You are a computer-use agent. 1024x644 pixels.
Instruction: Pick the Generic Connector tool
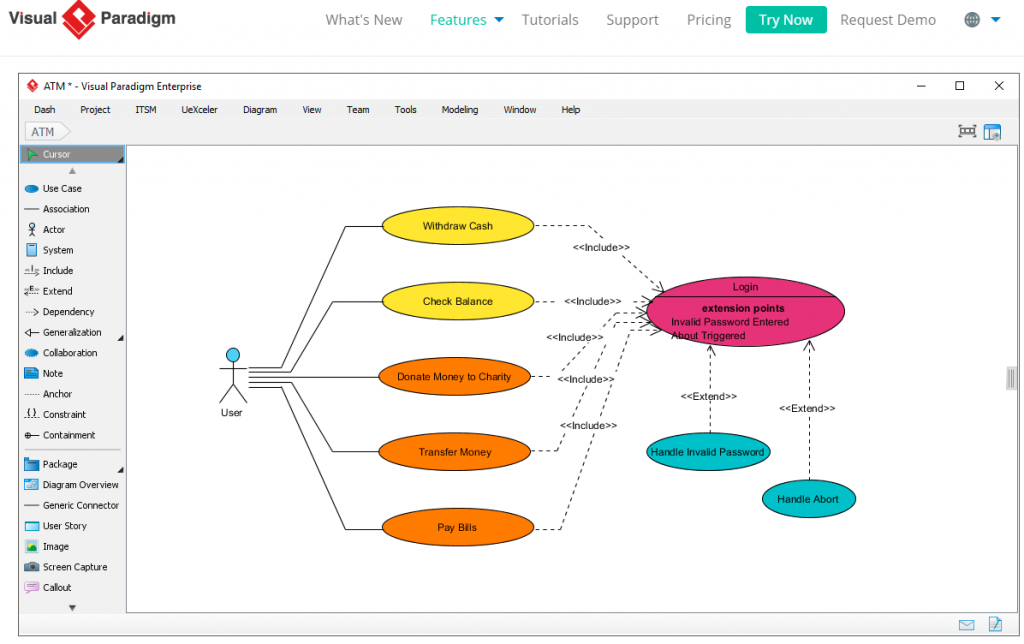72,505
